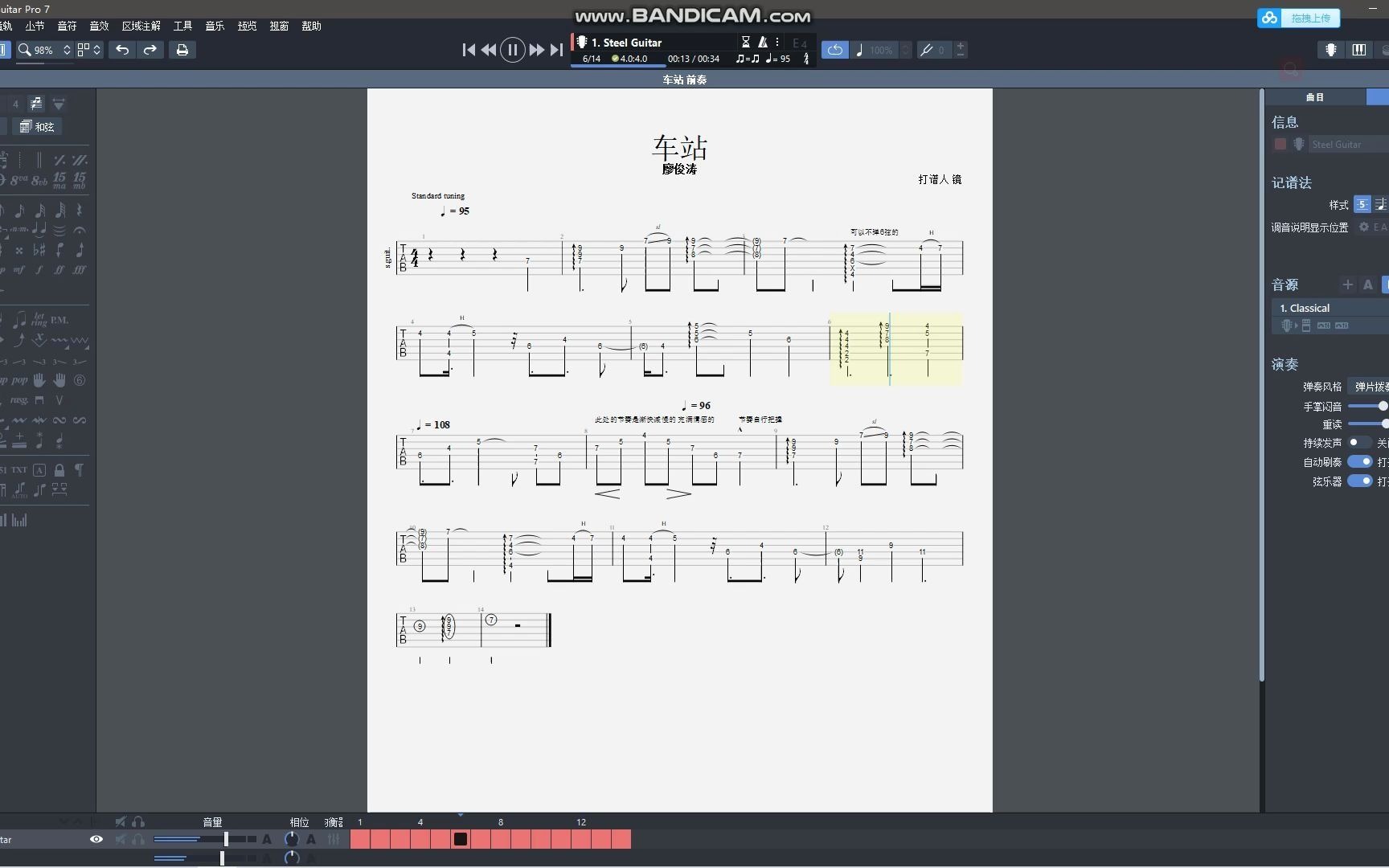
Task: Select the multi-voice edit icon in the palette
Action: 36,104
